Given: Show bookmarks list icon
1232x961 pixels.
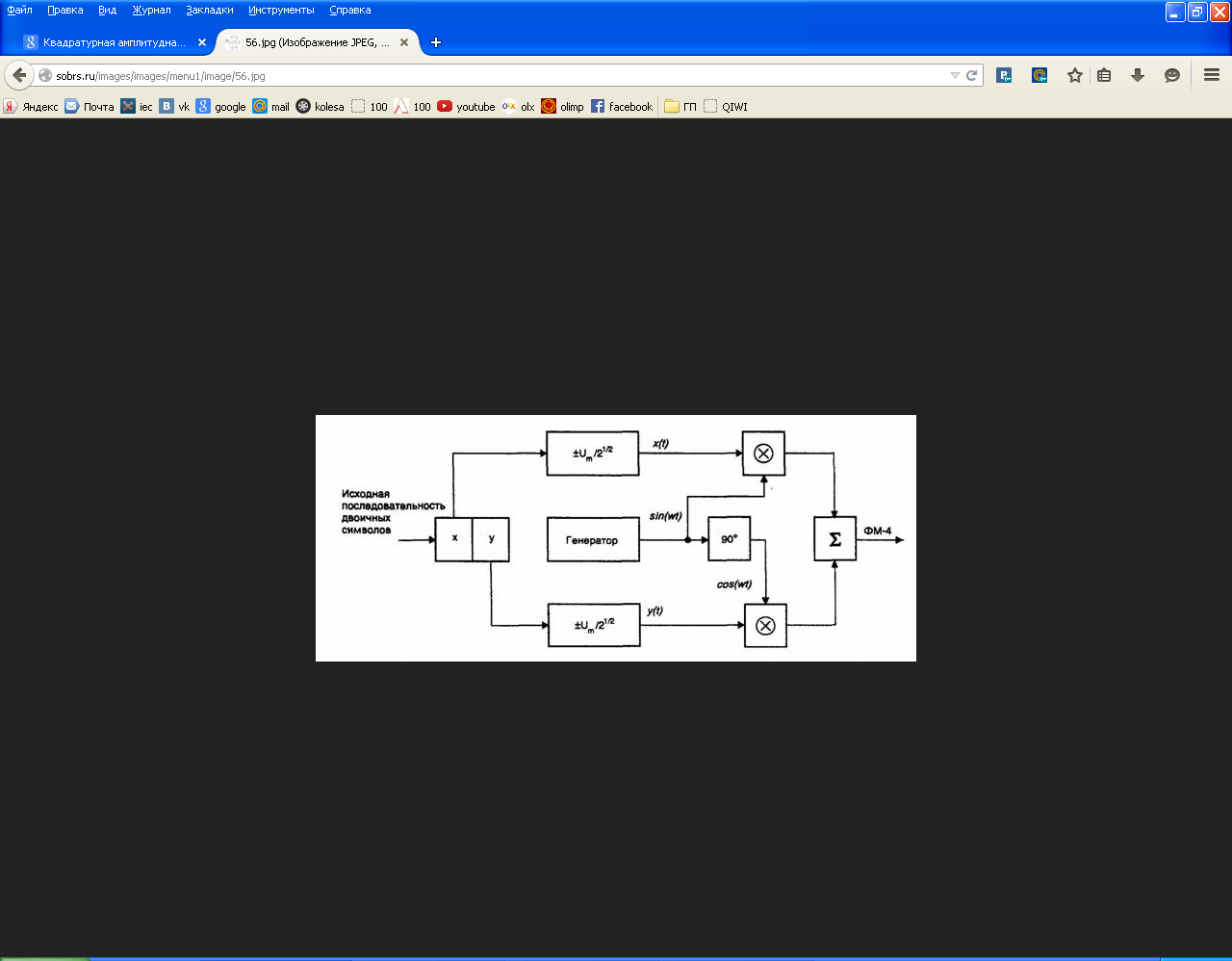Looking at the screenshot, I should pos(1104,75).
